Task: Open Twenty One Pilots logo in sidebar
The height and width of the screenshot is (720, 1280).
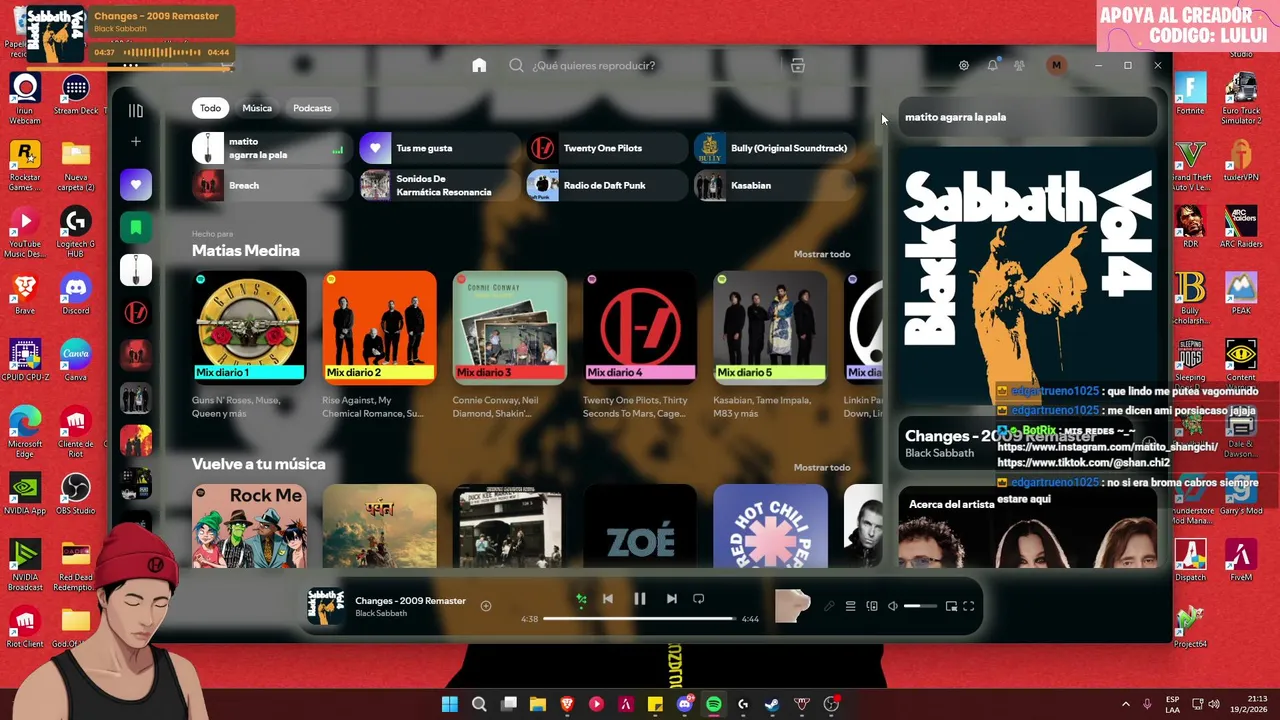Action: pyautogui.click(x=136, y=313)
